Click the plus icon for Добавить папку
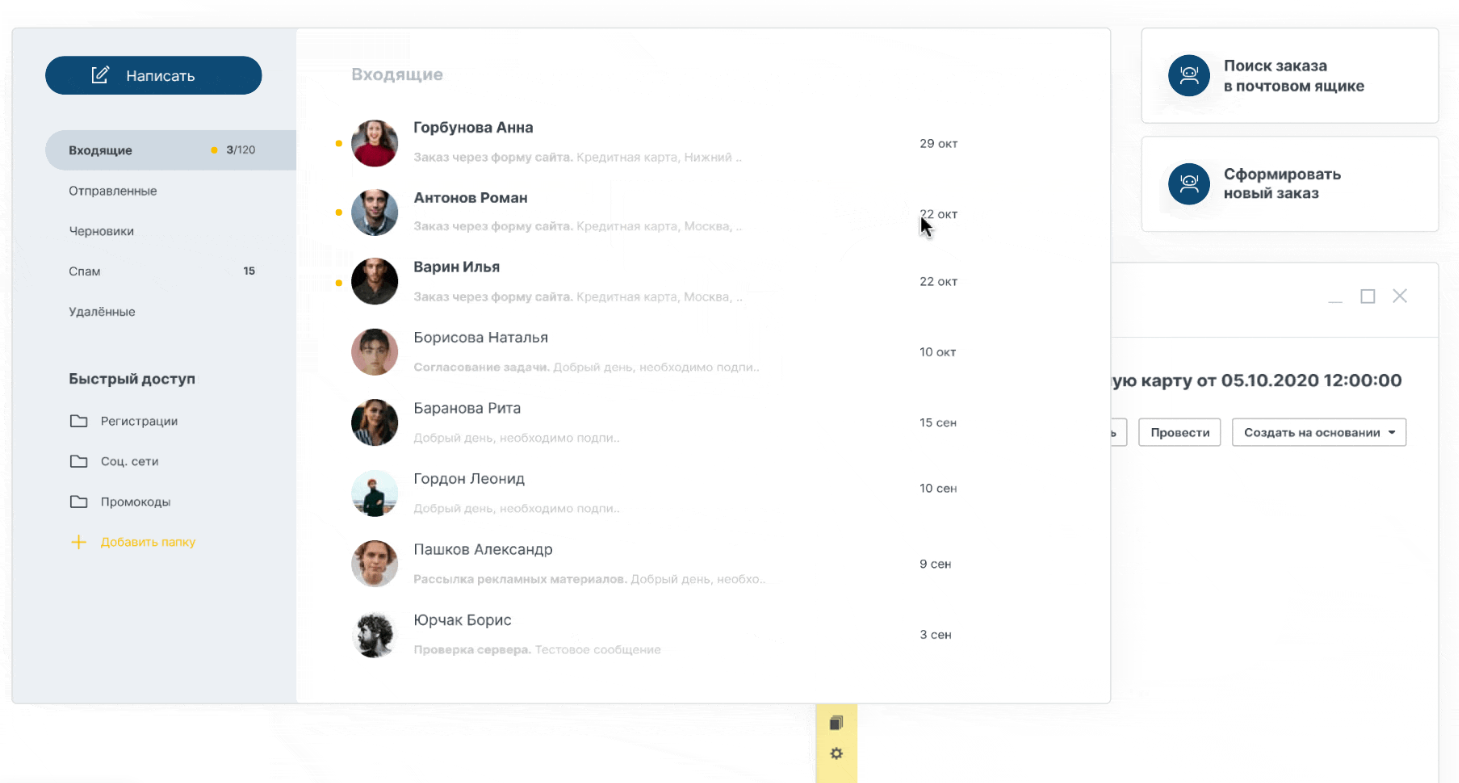 point(78,542)
